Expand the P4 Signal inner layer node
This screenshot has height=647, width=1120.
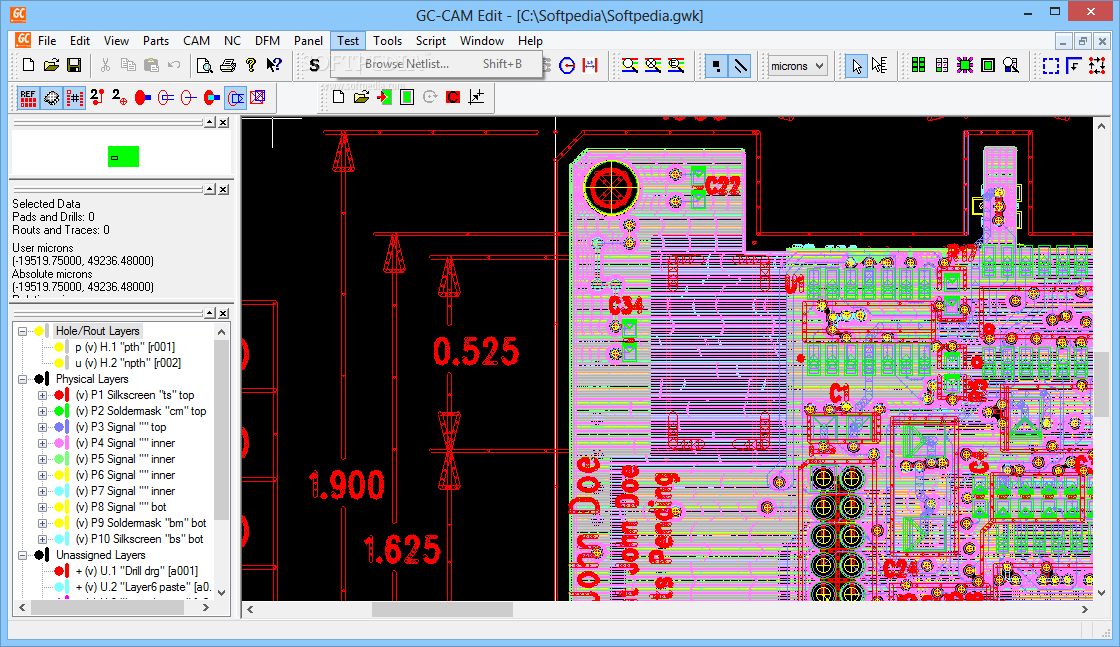point(42,443)
